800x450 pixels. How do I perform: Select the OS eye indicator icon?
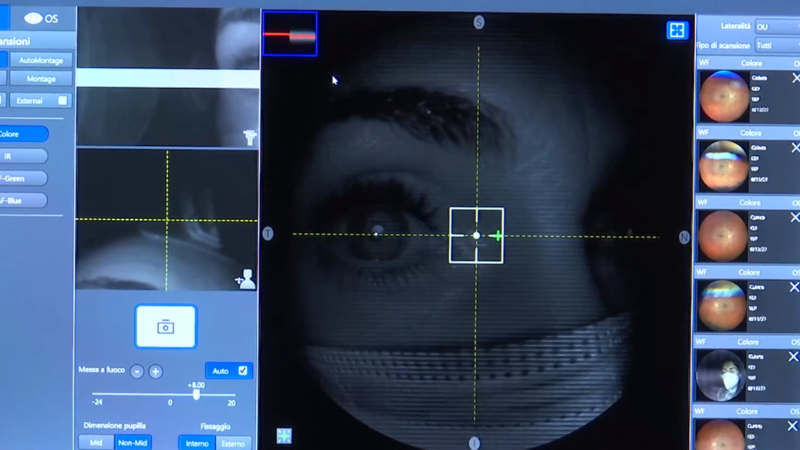[33, 18]
